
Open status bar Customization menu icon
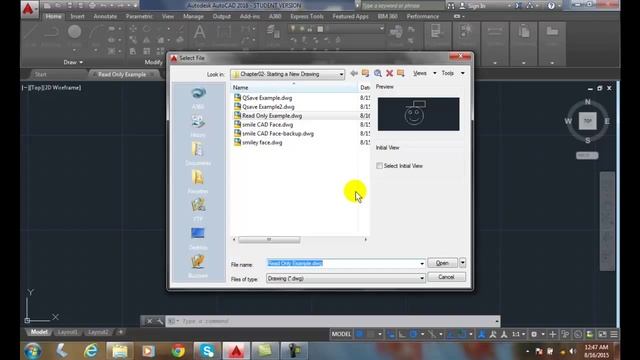click(x=613, y=335)
